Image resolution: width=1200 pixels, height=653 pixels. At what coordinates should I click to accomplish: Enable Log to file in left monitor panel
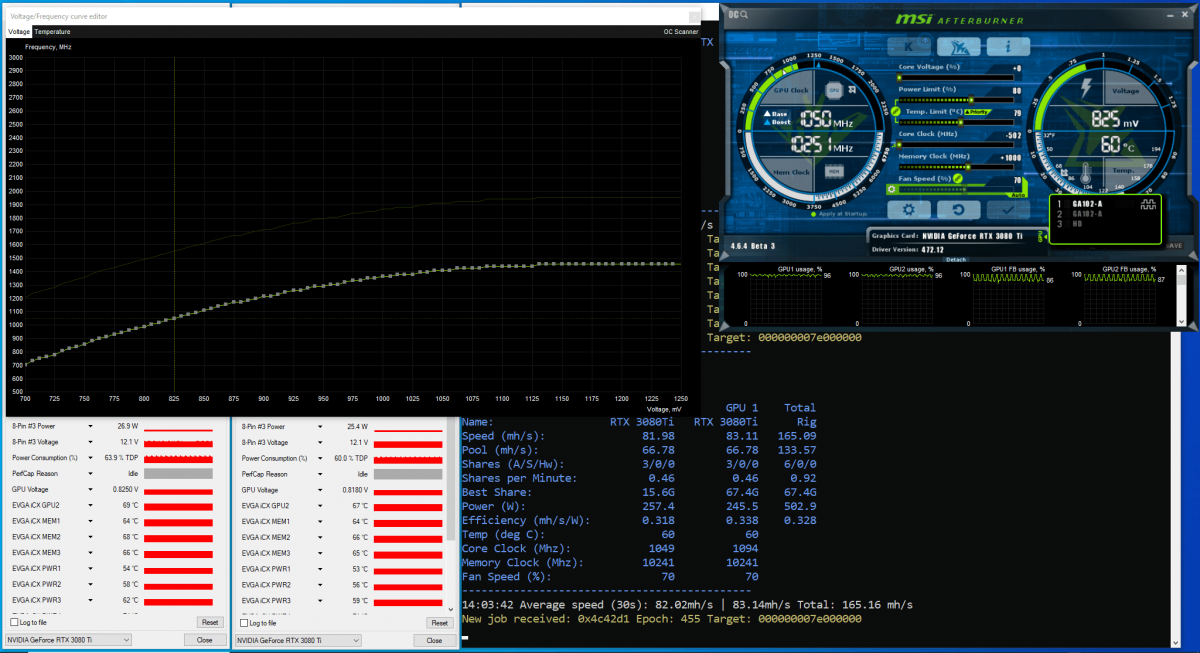pyautogui.click(x=14, y=622)
